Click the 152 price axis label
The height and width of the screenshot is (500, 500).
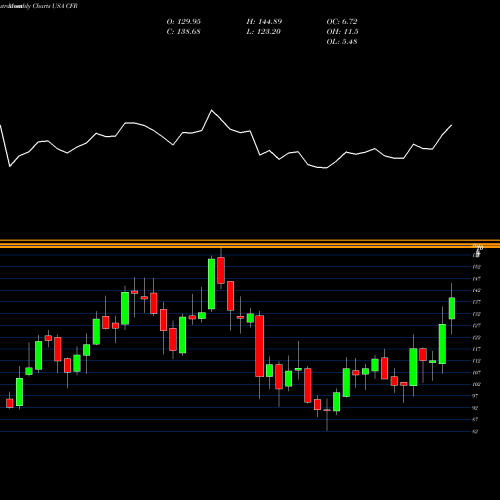point(476,267)
